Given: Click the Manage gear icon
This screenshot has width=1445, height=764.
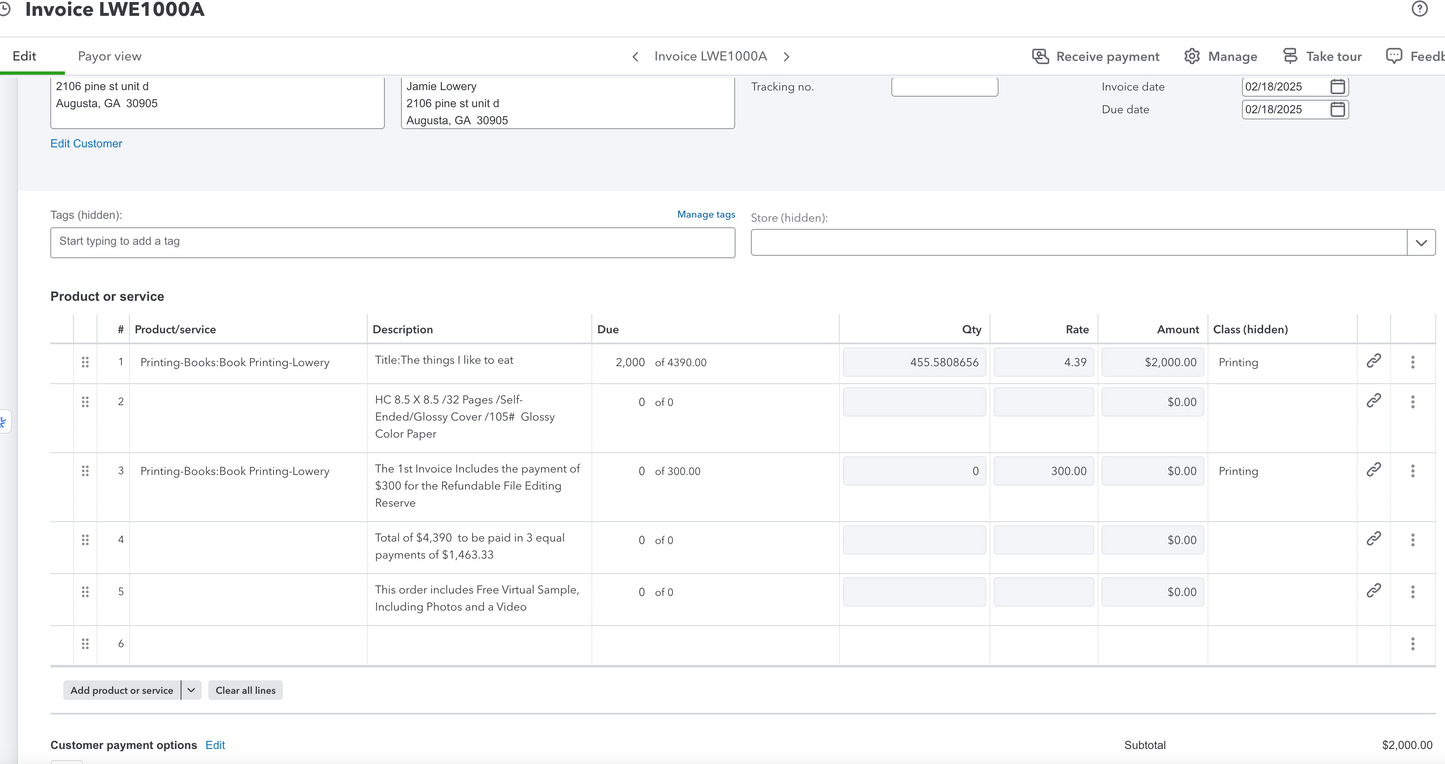Looking at the screenshot, I should 1192,56.
